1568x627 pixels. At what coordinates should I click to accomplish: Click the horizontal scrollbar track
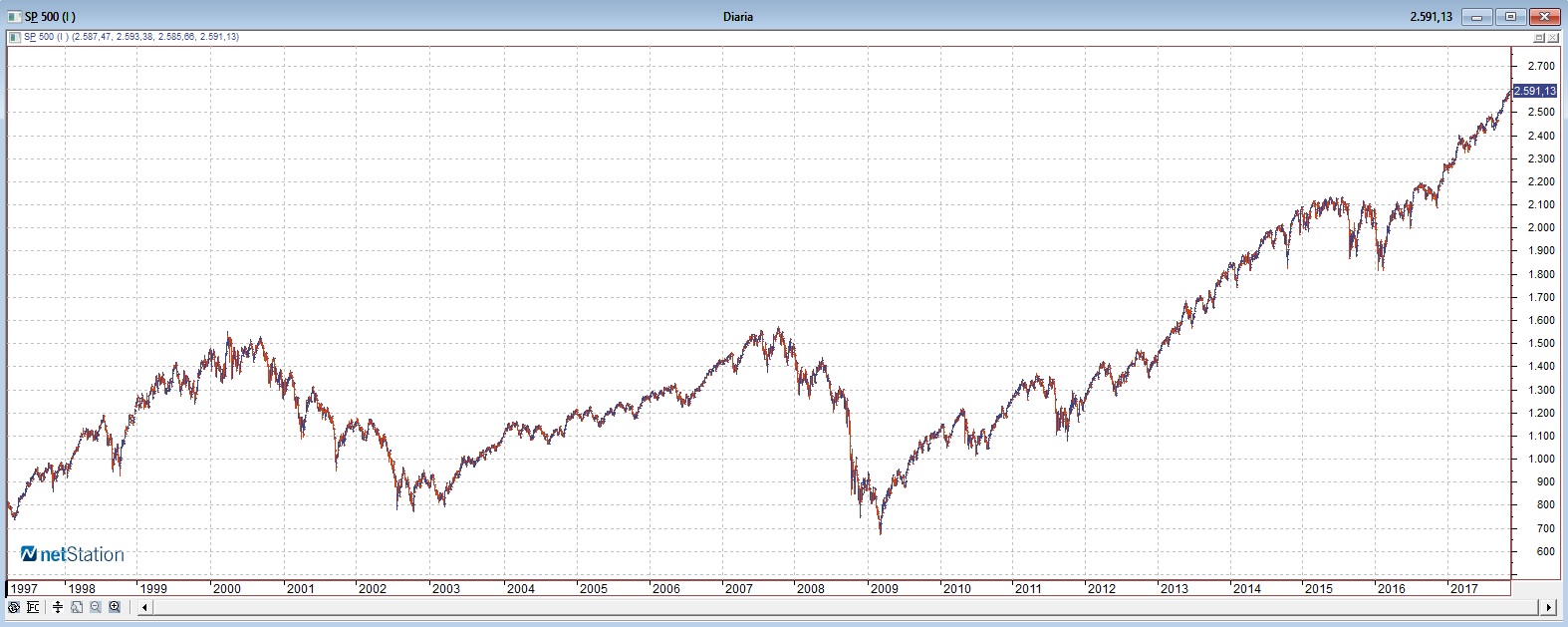847,607
